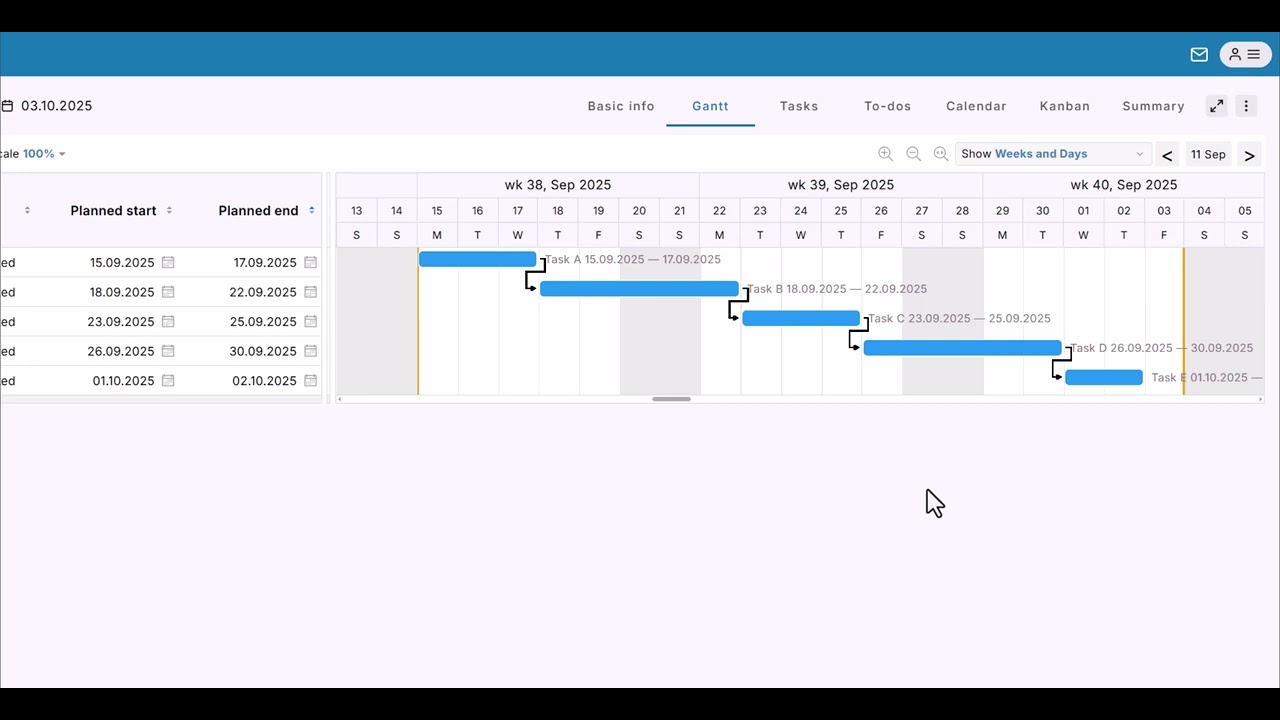This screenshot has width=1280, height=720.
Task: Select the Gantt tab
Action: point(710,106)
